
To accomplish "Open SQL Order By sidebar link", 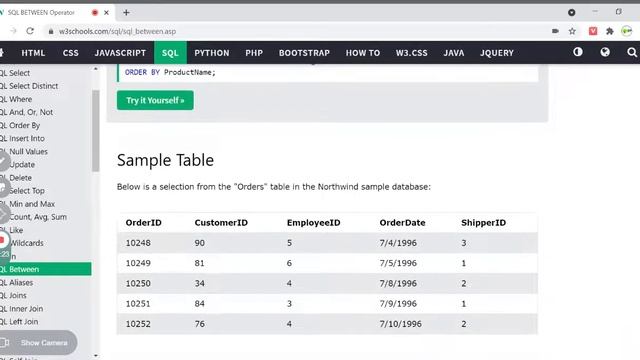I will coord(20,125).
